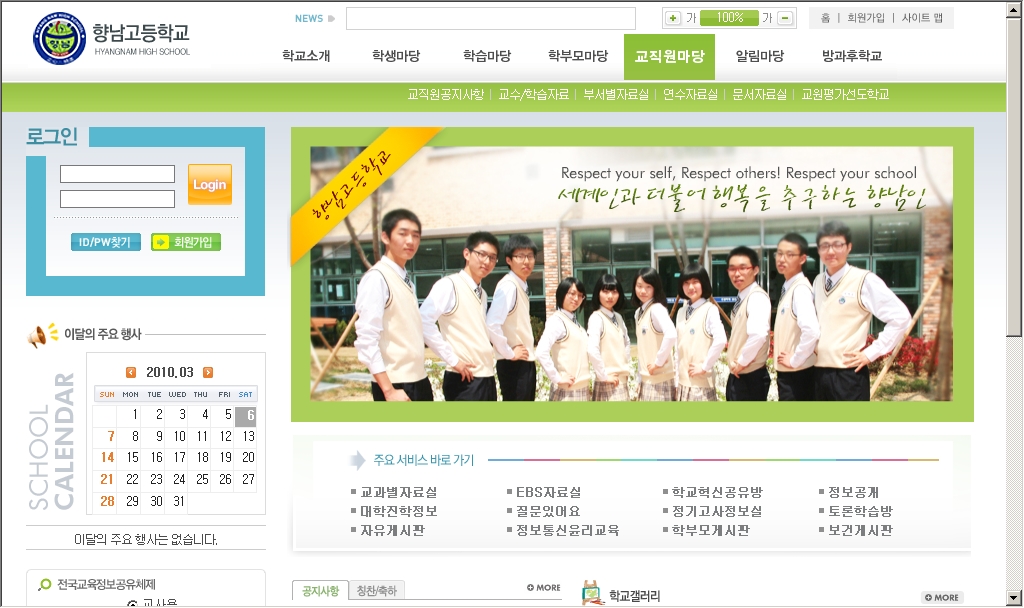Switch to the 칭찬/축하 tab
The height and width of the screenshot is (608, 1024).
pos(377,591)
